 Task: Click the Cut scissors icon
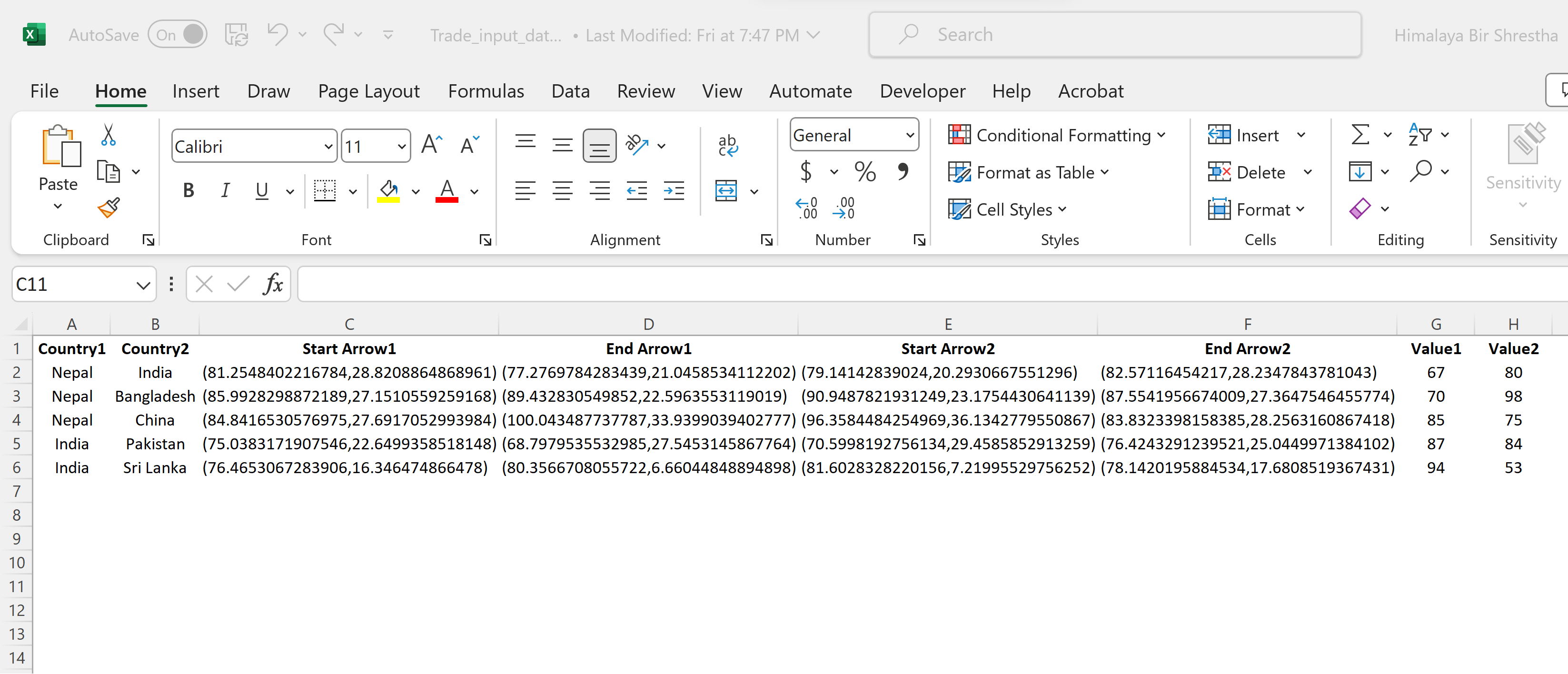tap(109, 135)
